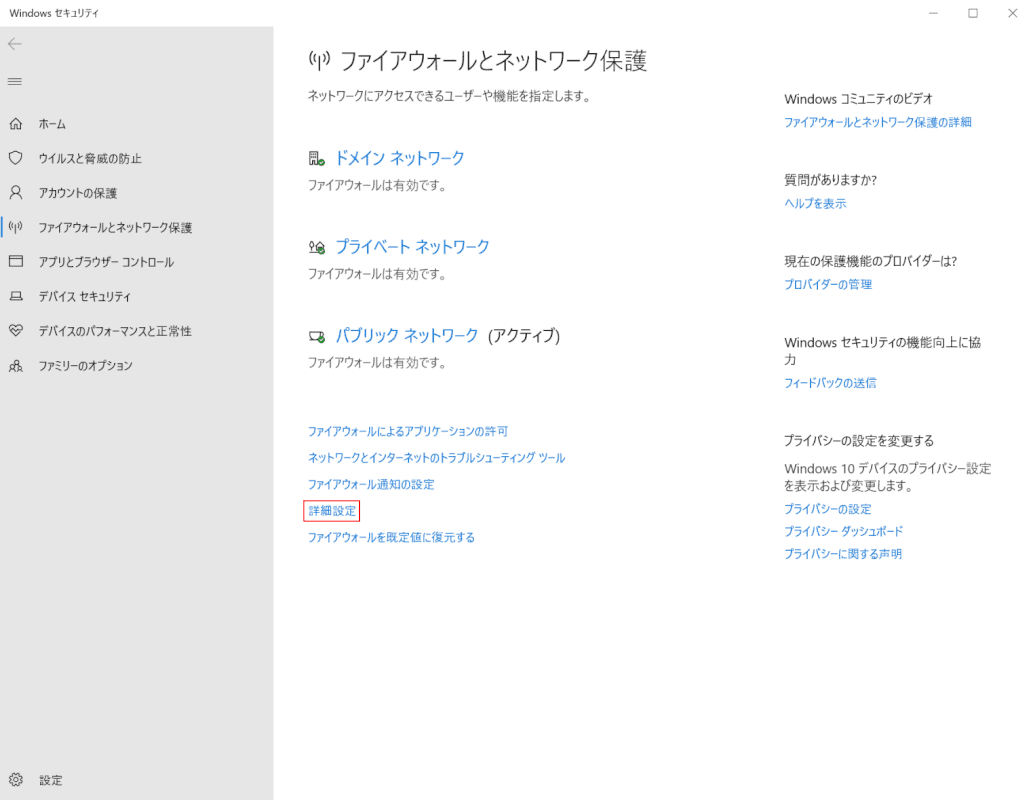This screenshot has width=1031, height=800.
Task: Open the ドメイン ネットワーク link
Action: coord(400,158)
